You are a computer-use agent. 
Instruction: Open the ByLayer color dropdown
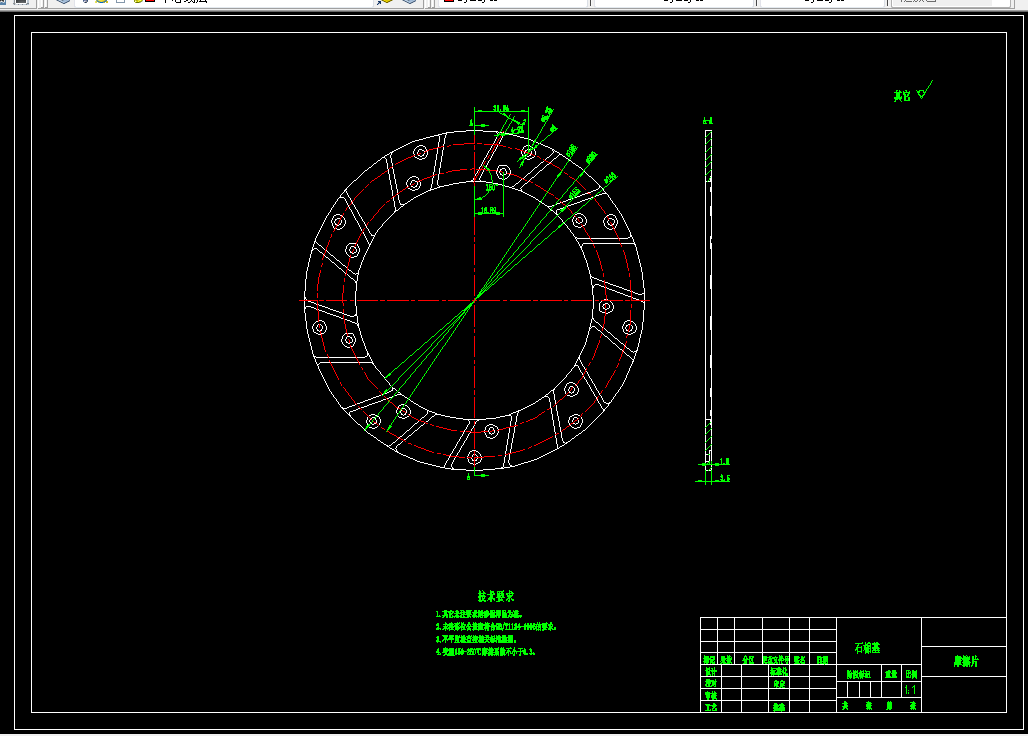click(513, 2)
